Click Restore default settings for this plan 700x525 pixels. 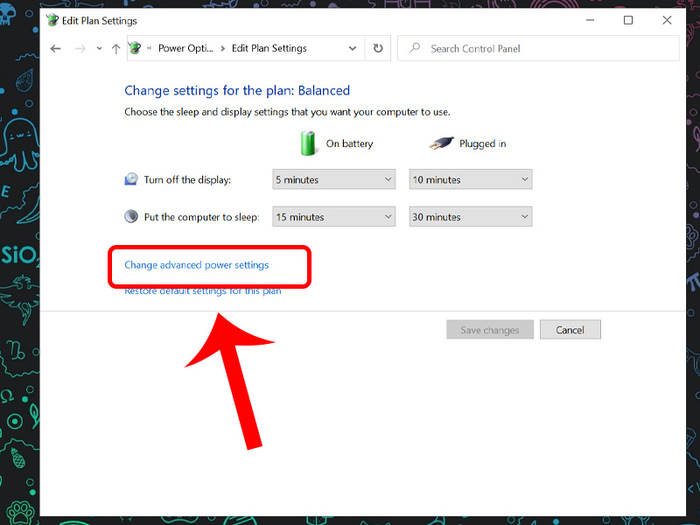203,291
